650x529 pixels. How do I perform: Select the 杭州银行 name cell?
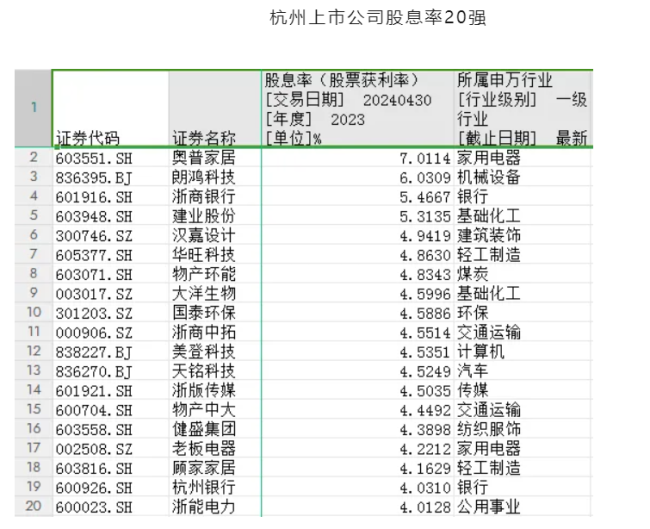tap(215, 487)
